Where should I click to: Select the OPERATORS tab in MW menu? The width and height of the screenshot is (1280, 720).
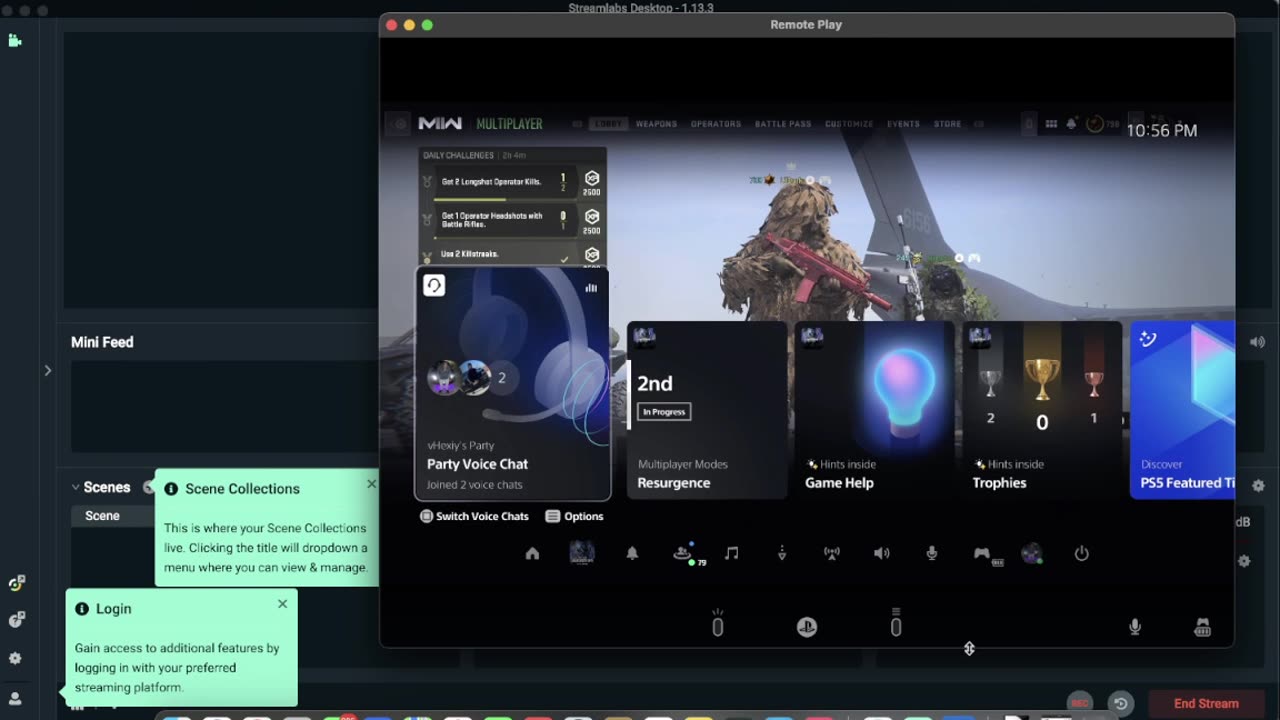tap(716, 124)
